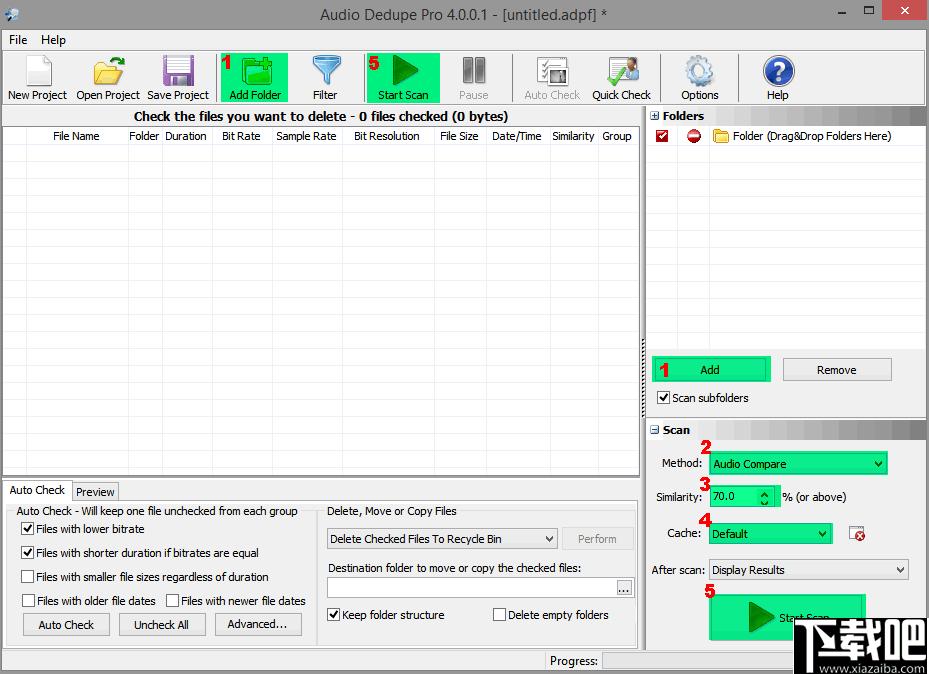This screenshot has height=674, width=929.
Task: Click the Uncheck All button
Action: click(x=161, y=625)
